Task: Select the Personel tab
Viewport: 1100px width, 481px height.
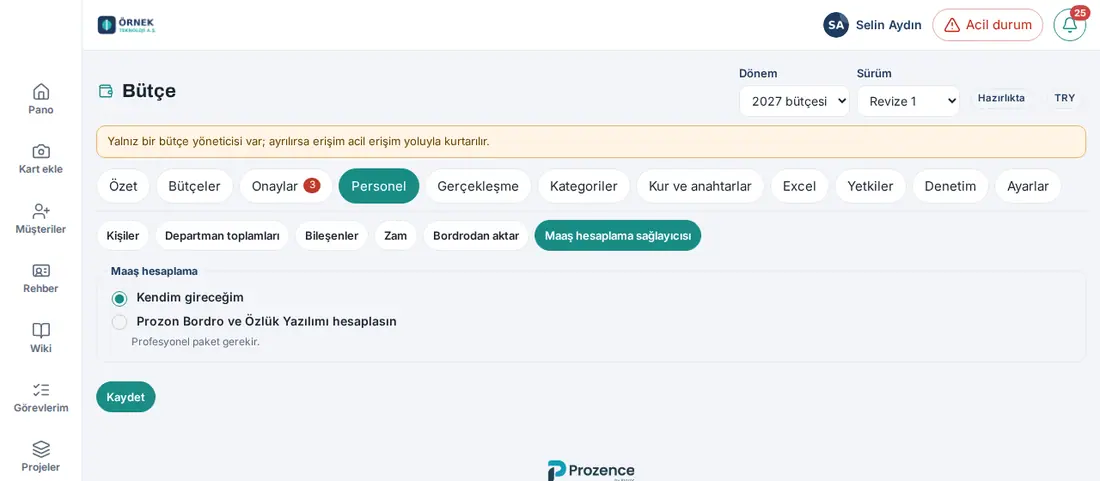Action: tap(379, 186)
